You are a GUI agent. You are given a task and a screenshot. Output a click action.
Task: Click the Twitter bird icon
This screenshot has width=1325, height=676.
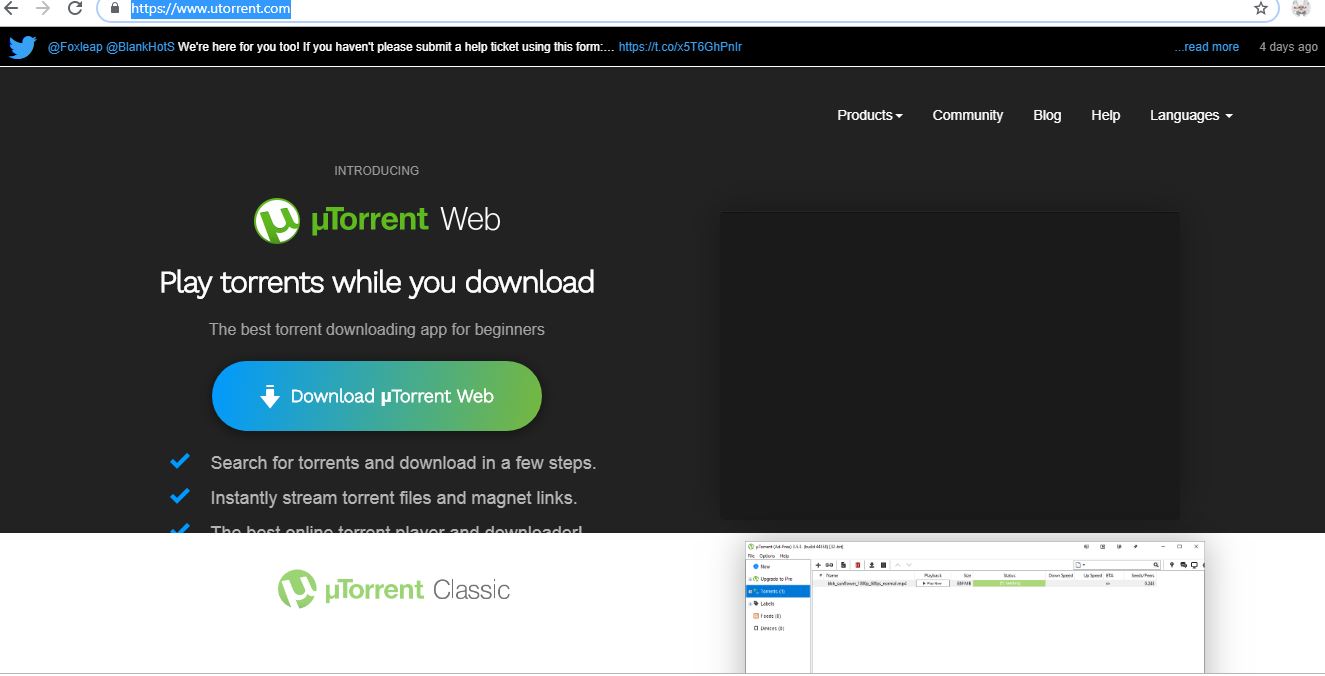(23, 47)
